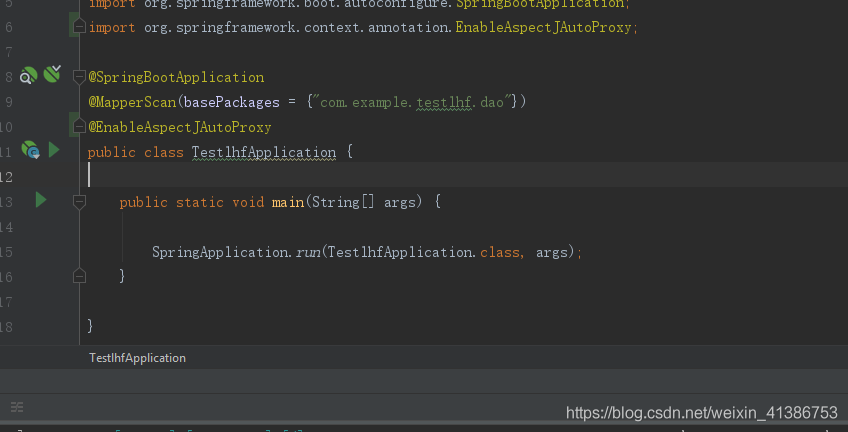
Task: Run the TestlhfApplication class via its gutter arrow
Action: (x=54, y=150)
